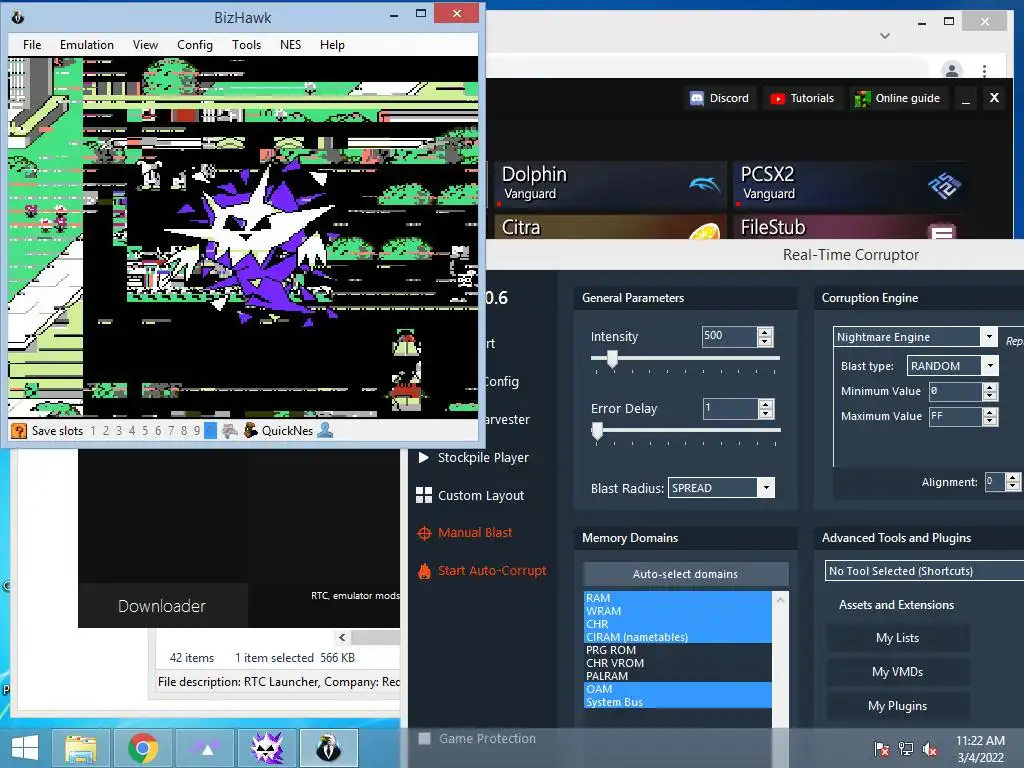Open My VMDs button

897,672
